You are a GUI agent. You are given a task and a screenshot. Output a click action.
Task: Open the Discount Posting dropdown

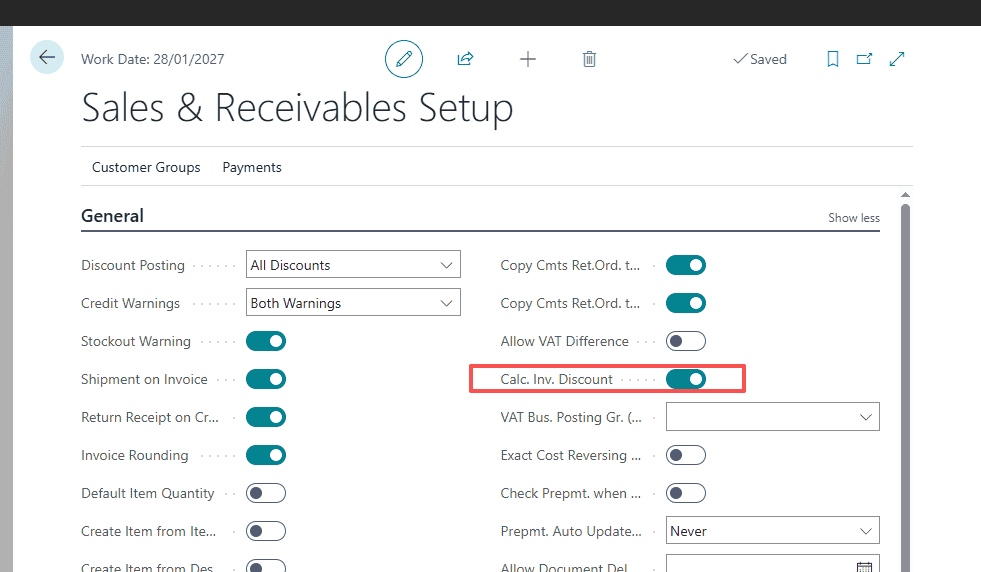(353, 265)
